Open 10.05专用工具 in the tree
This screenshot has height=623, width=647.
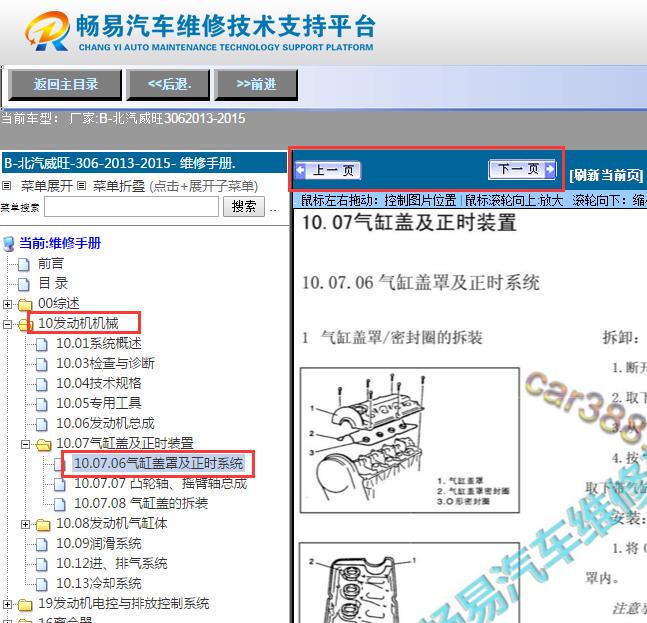(x=99, y=403)
